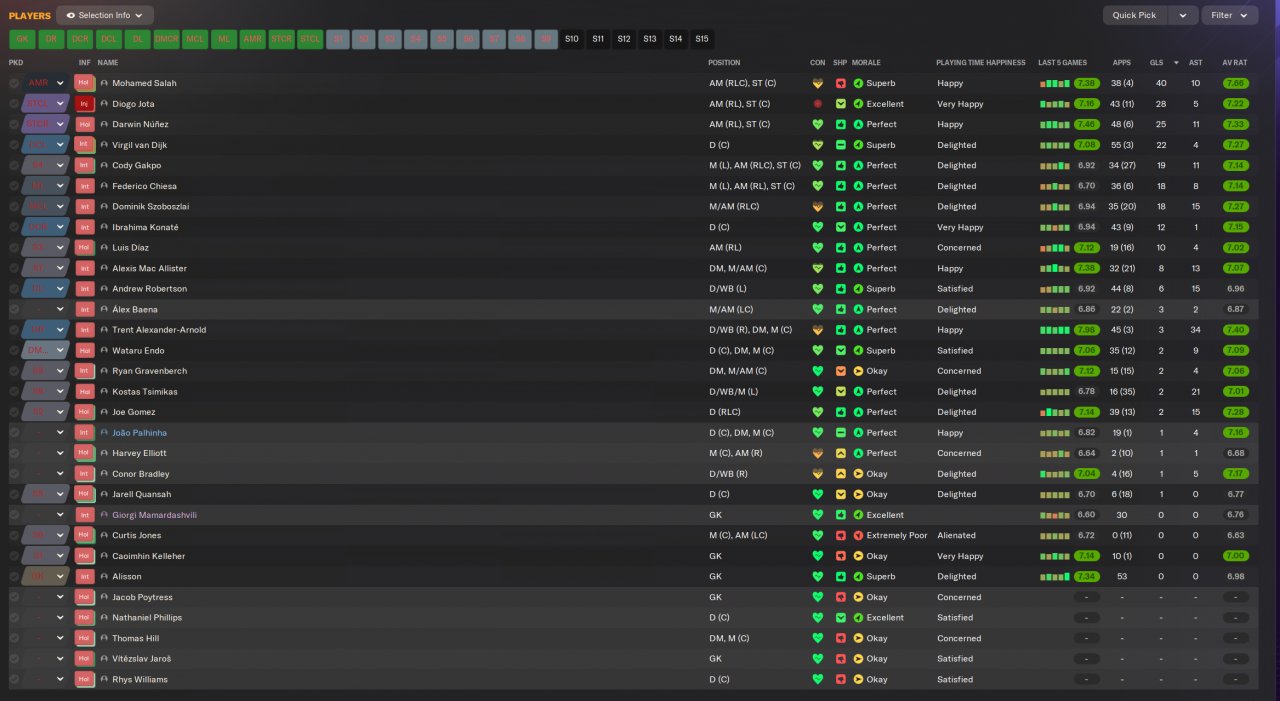Viewport: 1280px width, 701px height.
Task: Click Alisson's condition heart icon
Action: pos(818,577)
